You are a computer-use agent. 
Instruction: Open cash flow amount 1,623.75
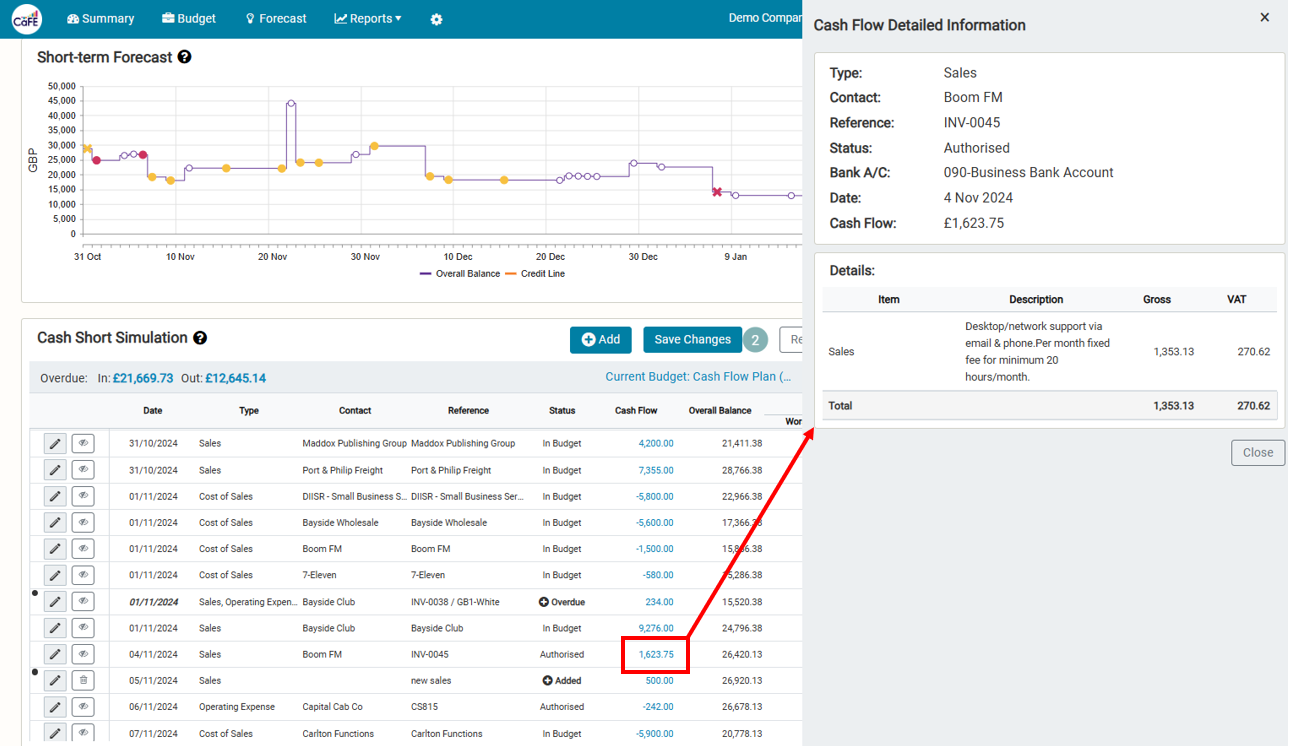[x=656, y=654]
